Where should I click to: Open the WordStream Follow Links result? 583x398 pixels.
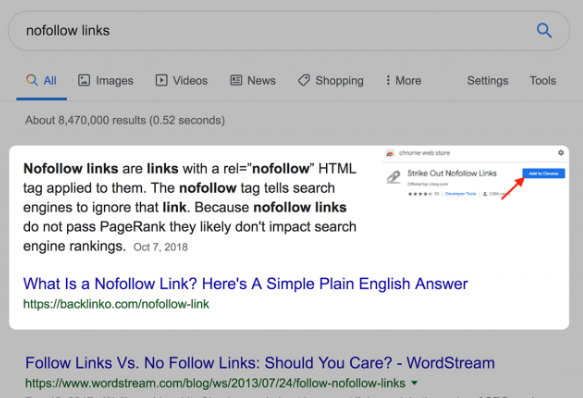click(260, 363)
